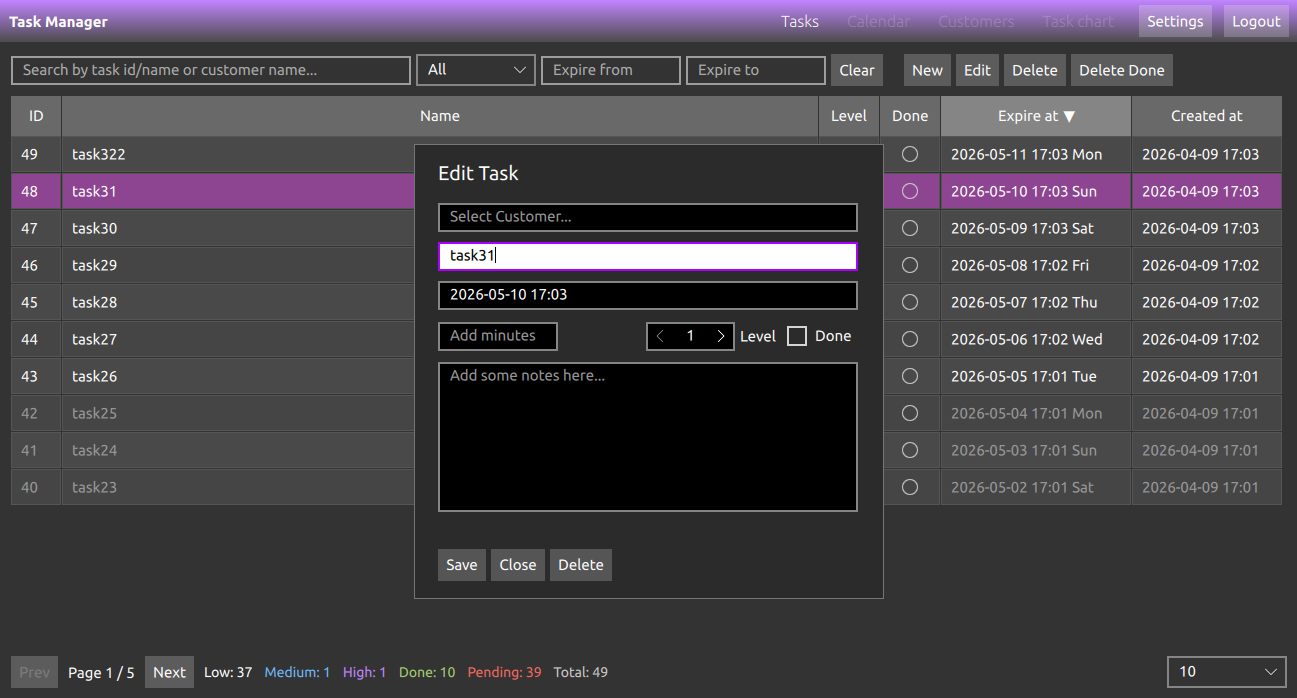Toggle done circle for task31 row
1297x698 pixels.
pos(909,191)
